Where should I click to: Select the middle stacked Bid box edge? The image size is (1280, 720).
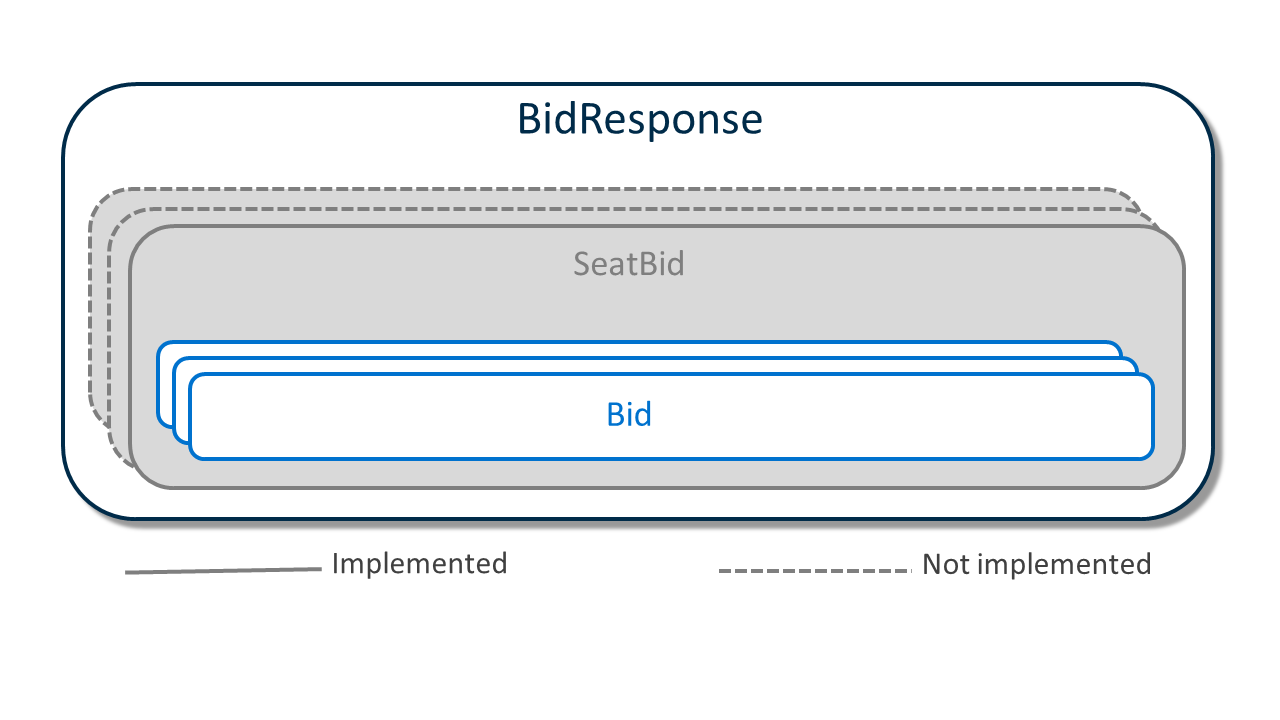point(180,400)
